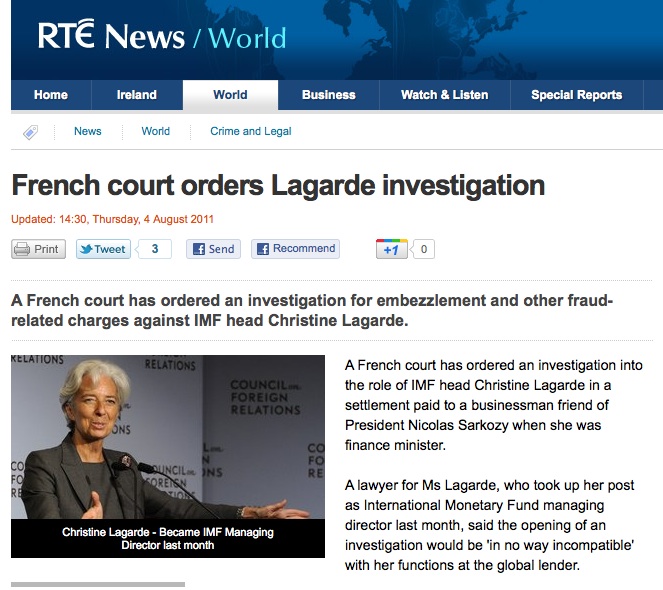Click the Facebook Send button

pos(214,249)
